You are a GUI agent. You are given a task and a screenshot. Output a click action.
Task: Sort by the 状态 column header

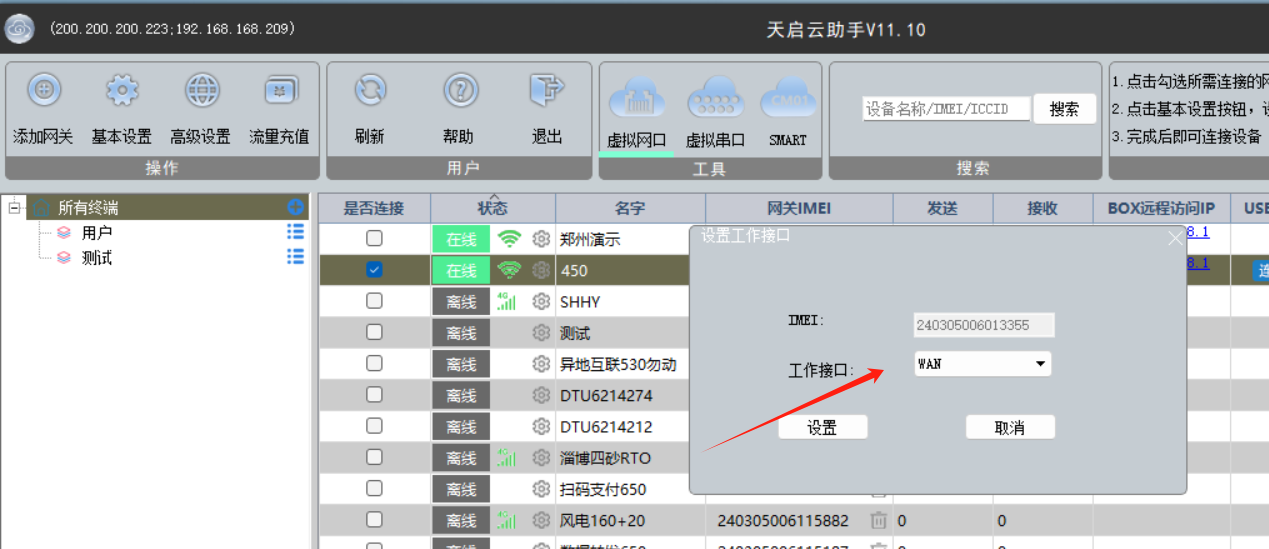(x=493, y=208)
